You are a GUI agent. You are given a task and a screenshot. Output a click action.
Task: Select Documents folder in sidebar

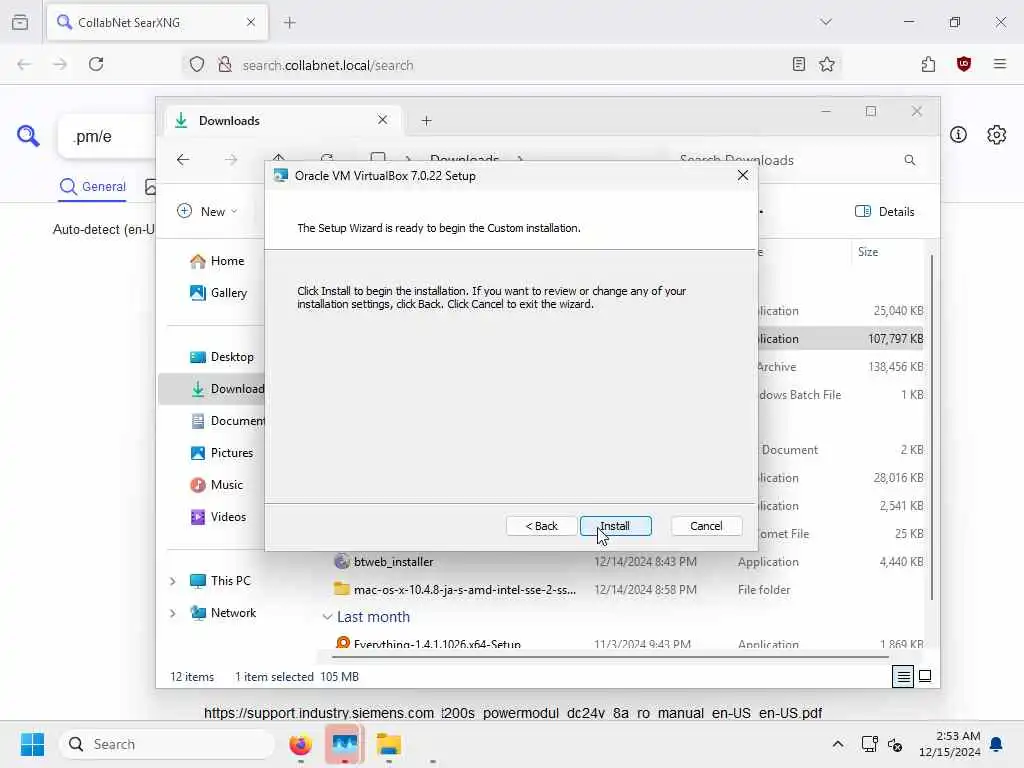(x=227, y=421)
